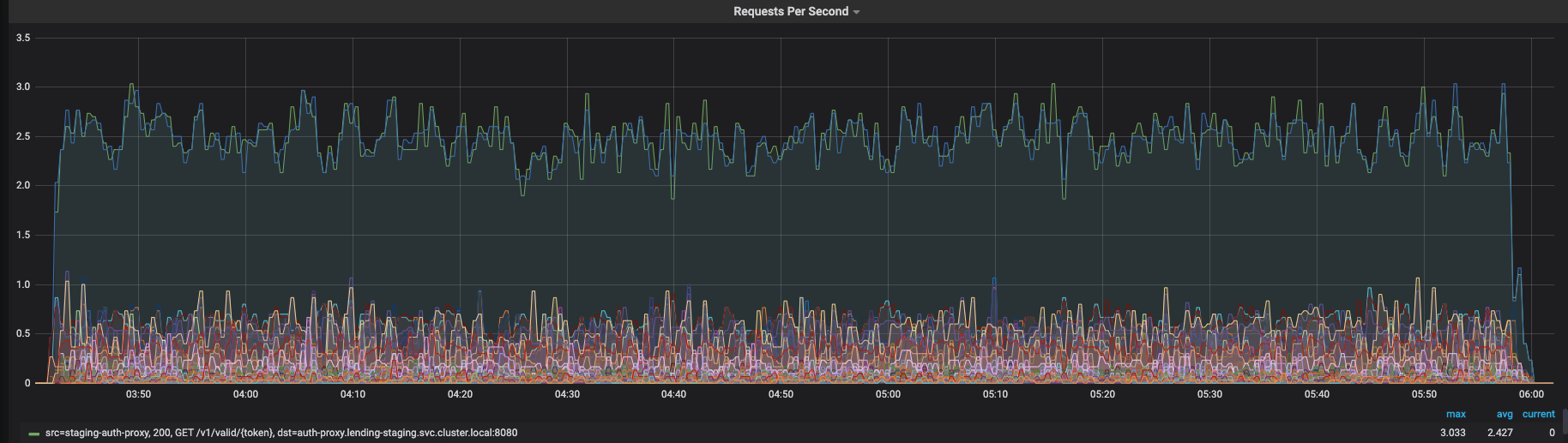Sort legend by avg column
Viewport: 1568px width, 443px height.
tap(1505, 414)
